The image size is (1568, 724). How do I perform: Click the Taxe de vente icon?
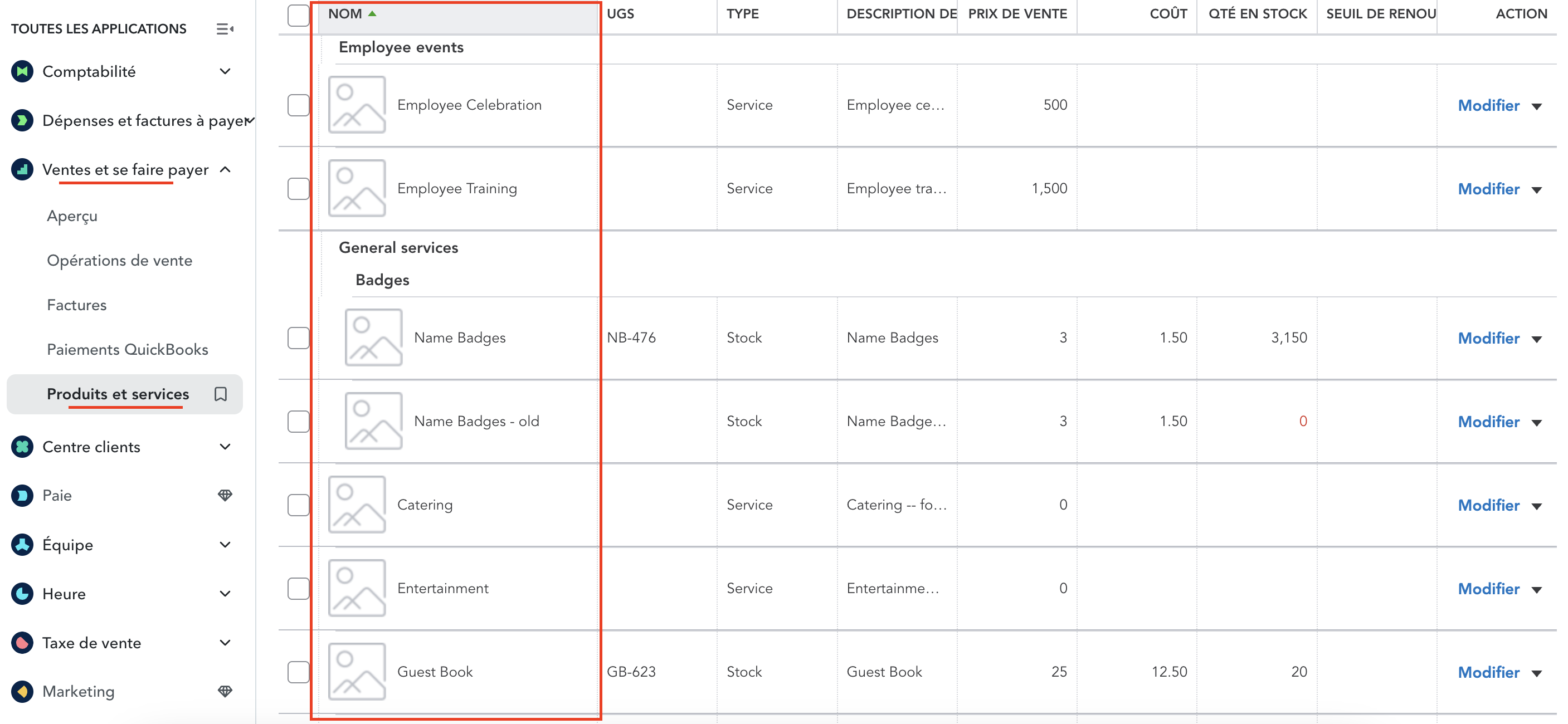[22, 643]
